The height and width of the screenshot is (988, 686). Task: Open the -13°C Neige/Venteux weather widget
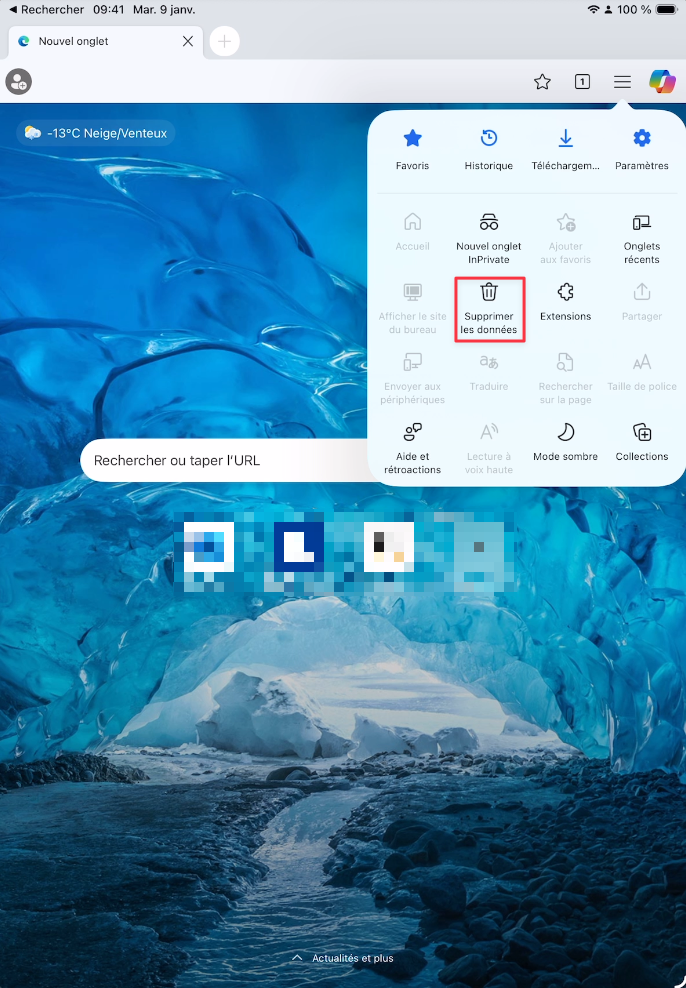coord(95,133)
